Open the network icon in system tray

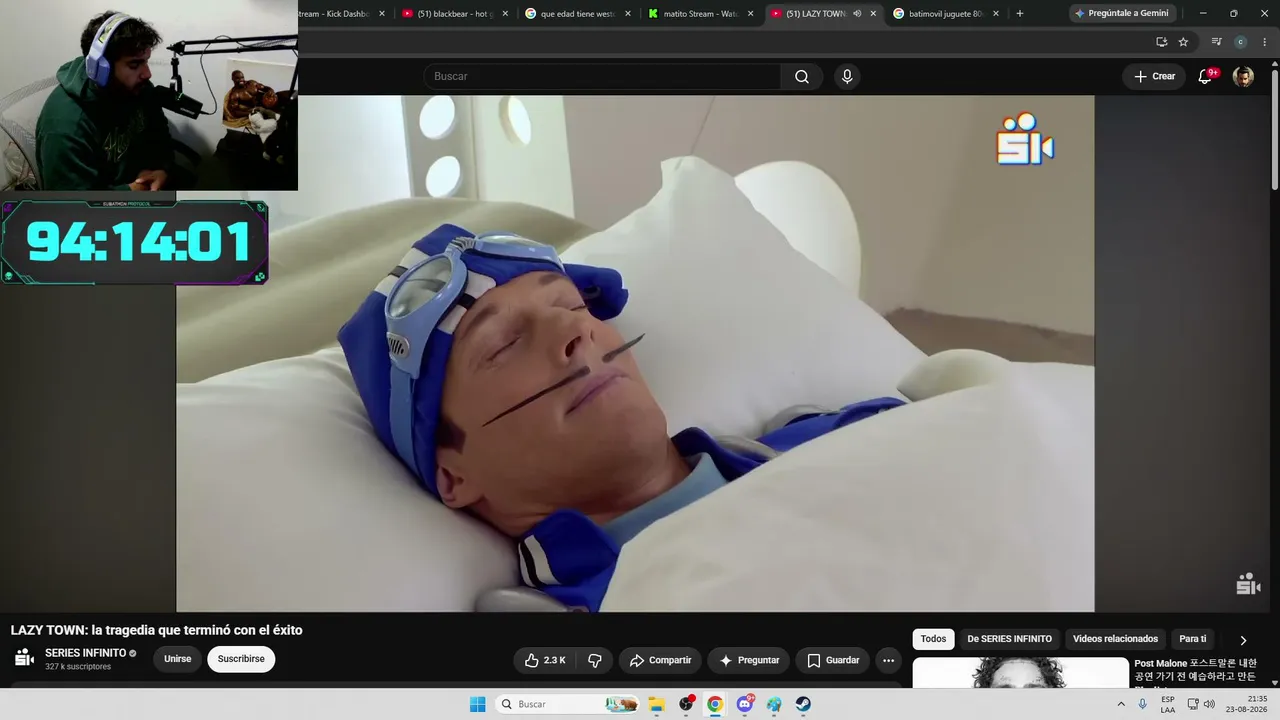(1193, 704)
